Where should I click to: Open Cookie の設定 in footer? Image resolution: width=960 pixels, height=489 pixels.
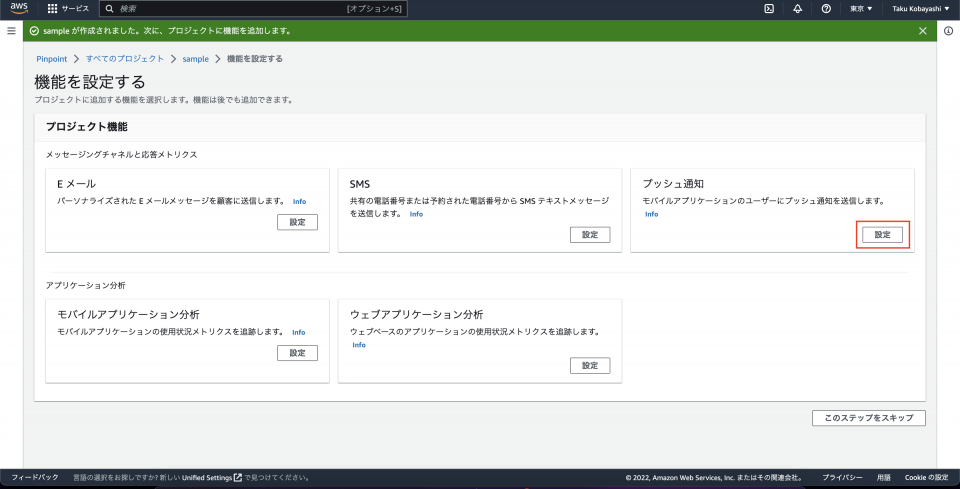click(x=926, y=477)
